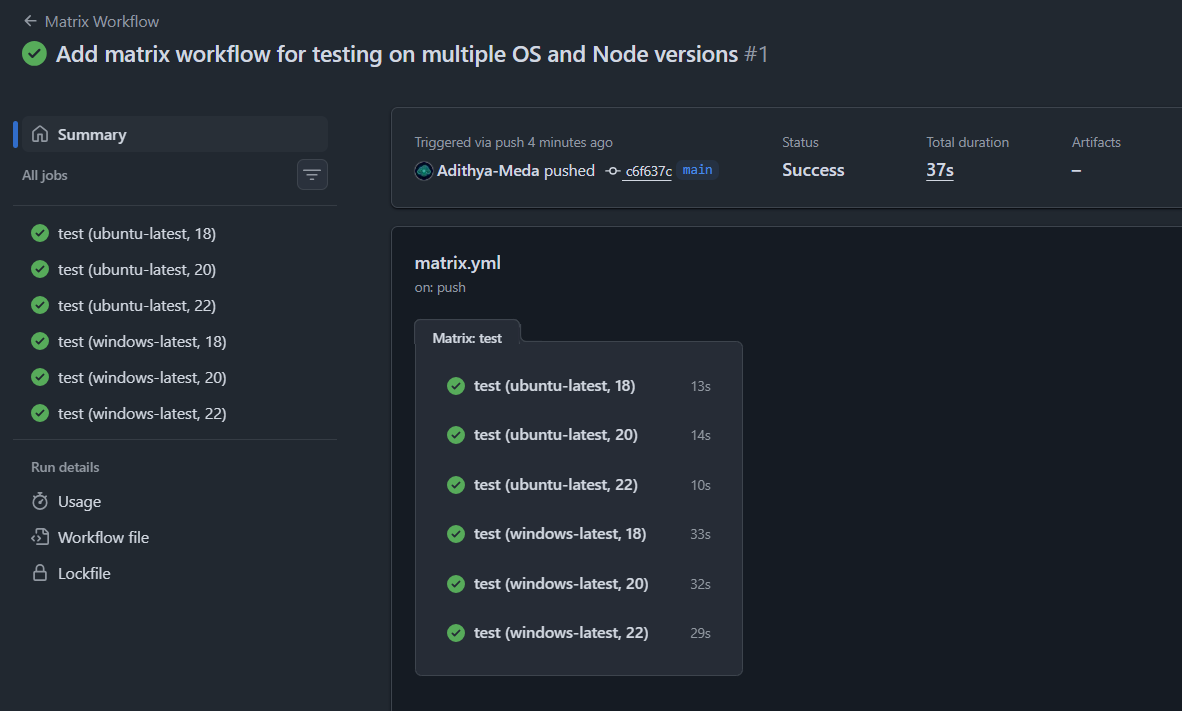
Task: Click the 29s duration value
Action: click(x=700, y=633)
